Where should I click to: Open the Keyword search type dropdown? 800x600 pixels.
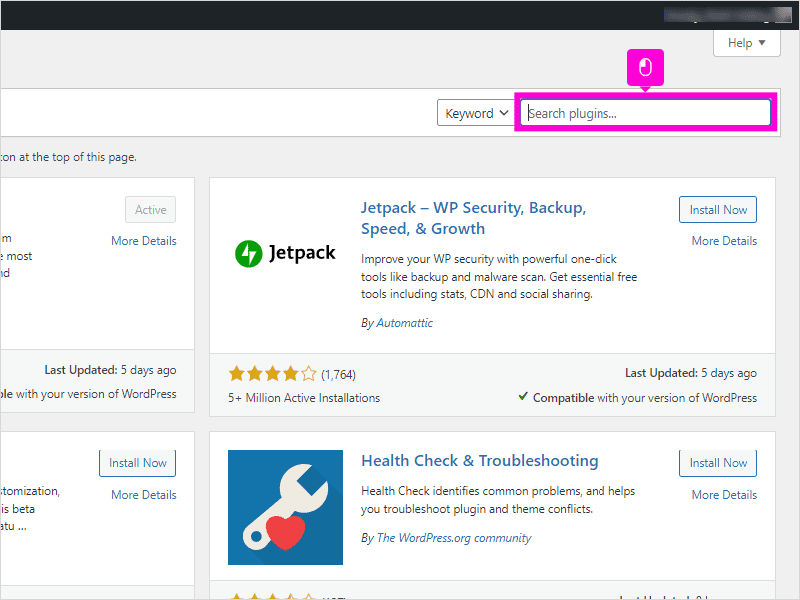(476, 113)
